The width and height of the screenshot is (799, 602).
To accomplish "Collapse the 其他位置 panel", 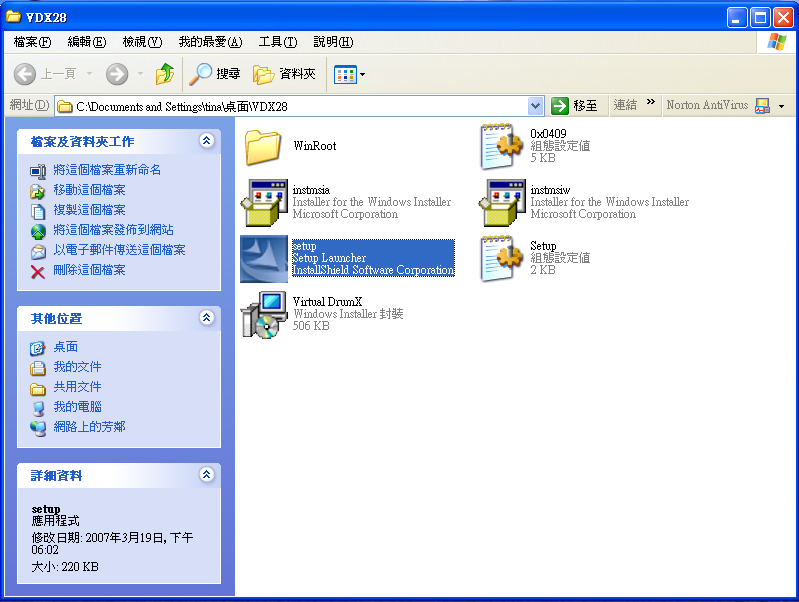I will (207, 318).
